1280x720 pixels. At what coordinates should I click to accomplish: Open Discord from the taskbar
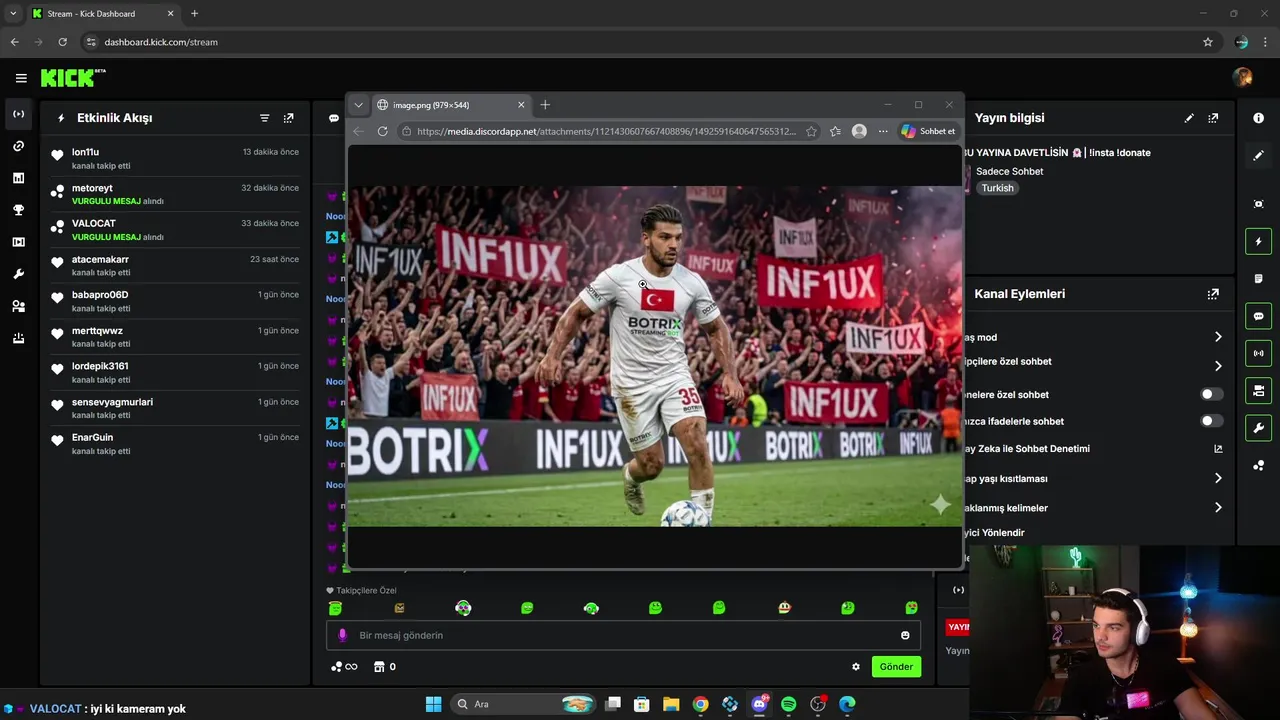pyautogui.click(x=759, y=704)
